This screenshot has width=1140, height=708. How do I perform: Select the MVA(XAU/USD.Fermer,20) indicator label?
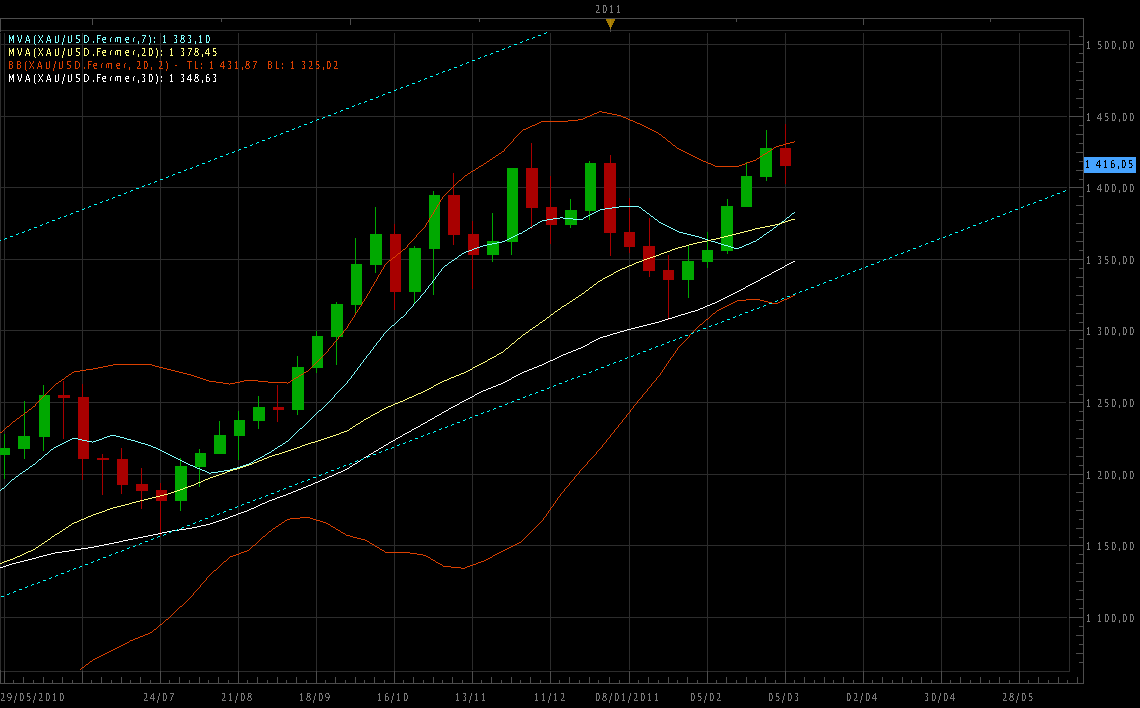click(x=112, y=52)
